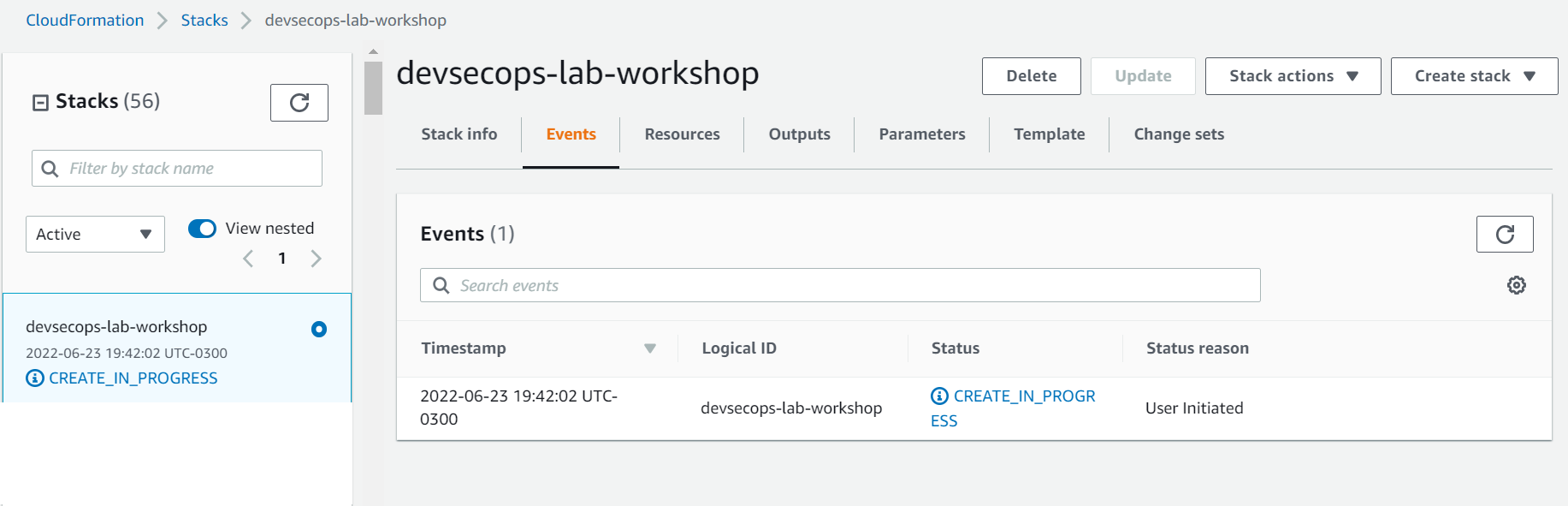The height and width of the screenshot is (506, 1568).
Task: Toggle the View nested switch
Action: (202, 229)
